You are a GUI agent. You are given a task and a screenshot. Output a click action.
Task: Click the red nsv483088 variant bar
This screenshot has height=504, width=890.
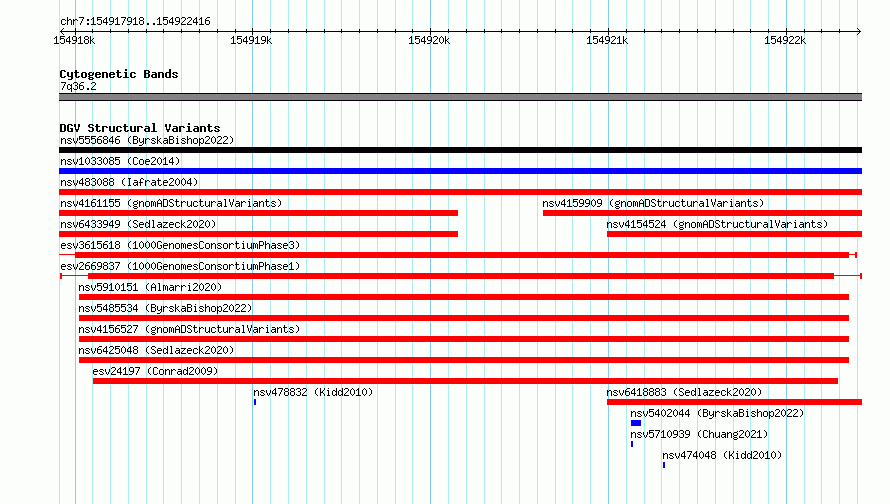460,192
